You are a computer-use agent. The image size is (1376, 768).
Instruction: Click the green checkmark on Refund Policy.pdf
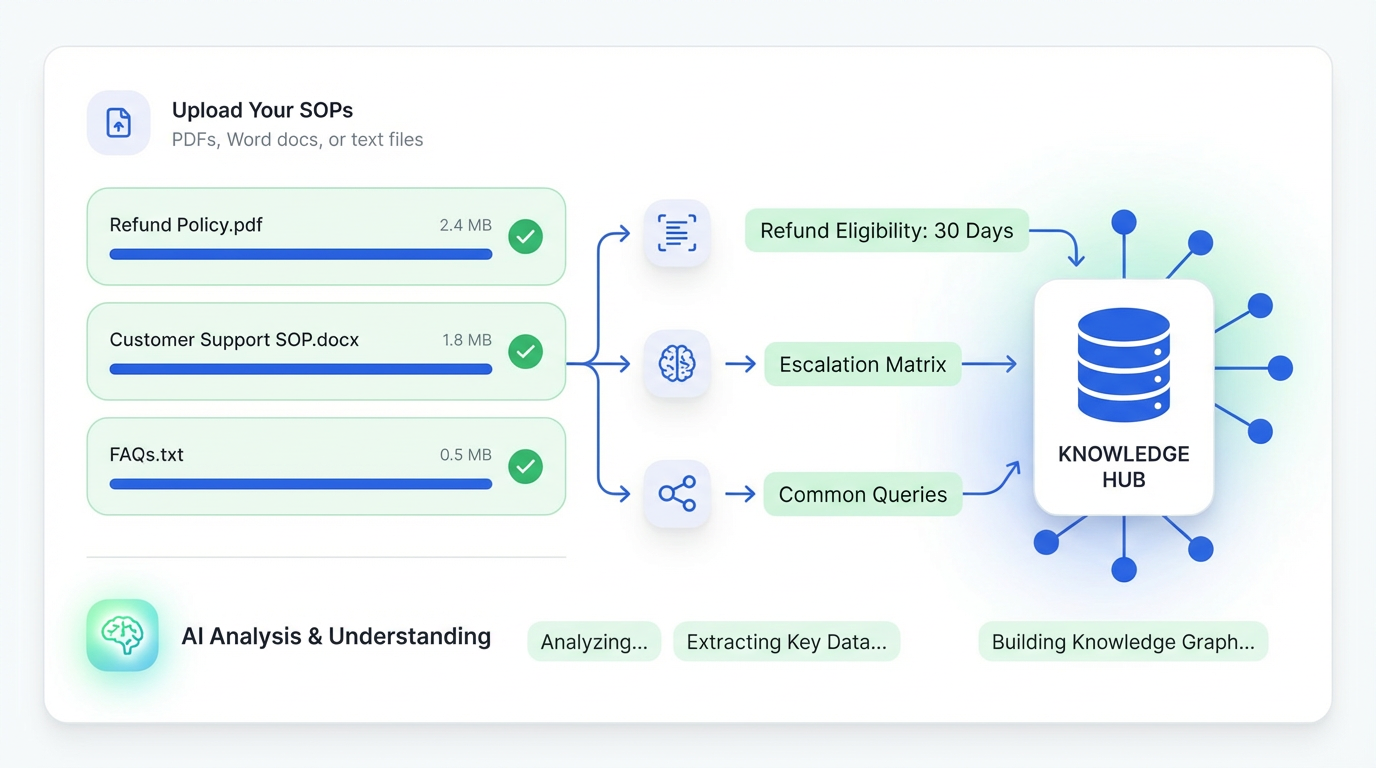(x=525, y=236)
